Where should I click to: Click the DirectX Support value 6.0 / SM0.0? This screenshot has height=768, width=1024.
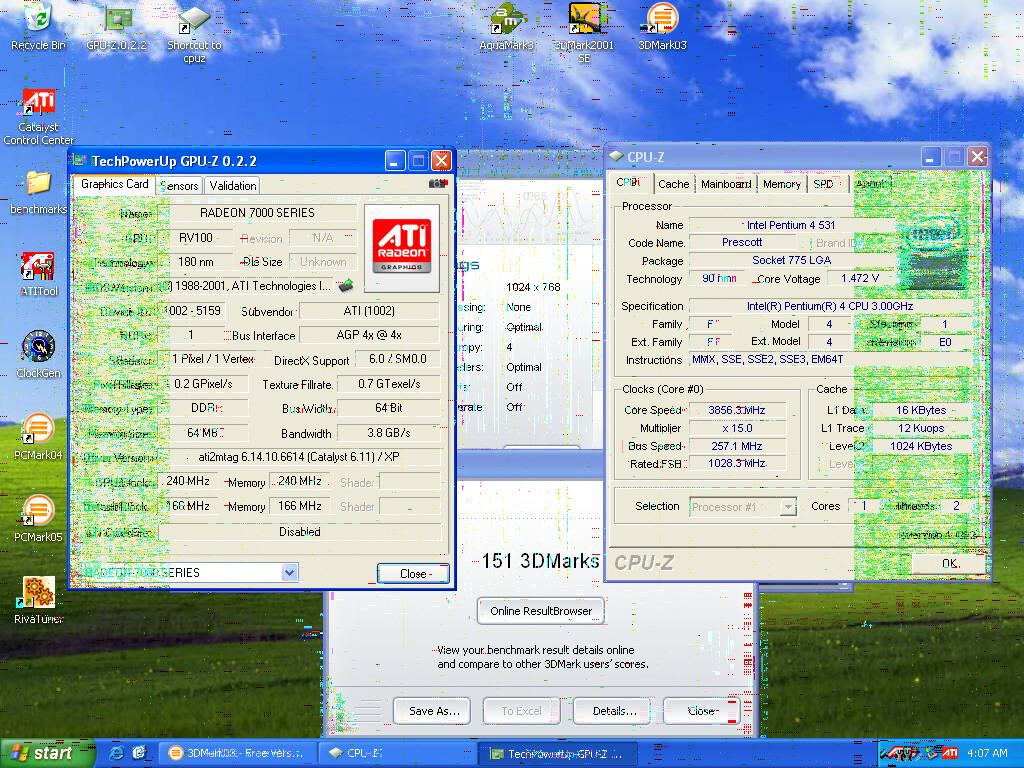(x=397, y=359)
